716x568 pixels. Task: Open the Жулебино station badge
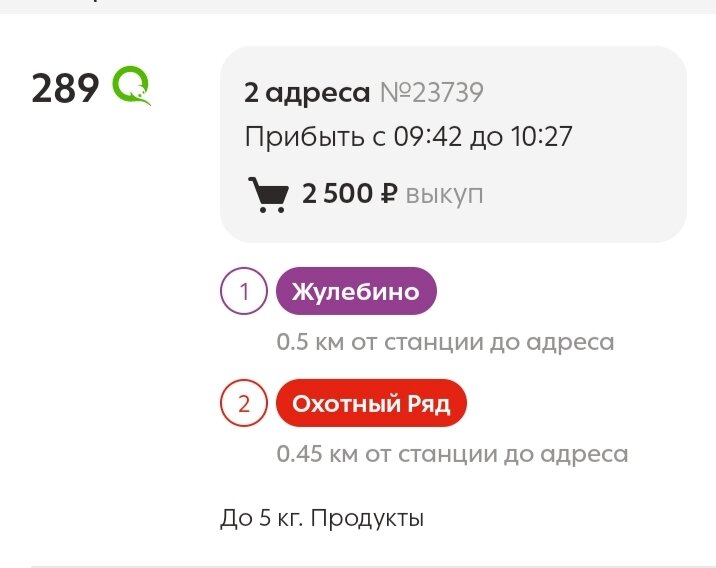pos(356,291)
